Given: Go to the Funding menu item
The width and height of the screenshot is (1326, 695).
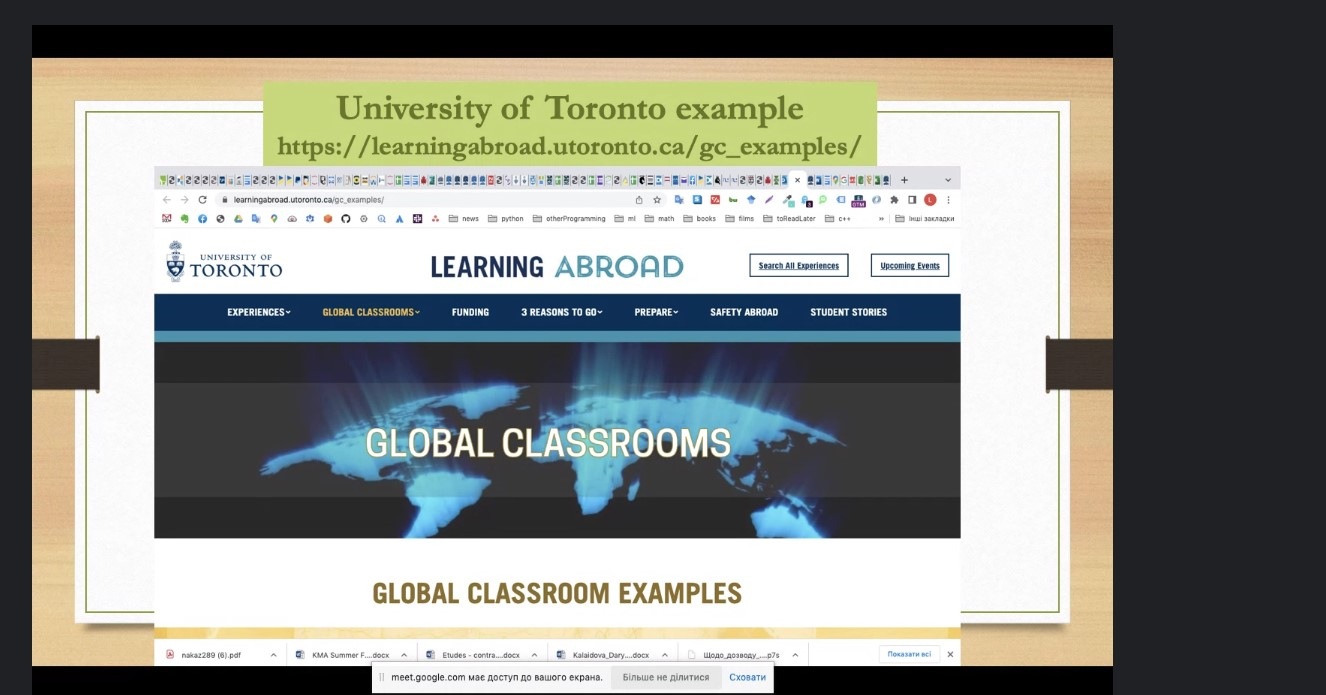Looking at the screenshot, I should point(470,312).
